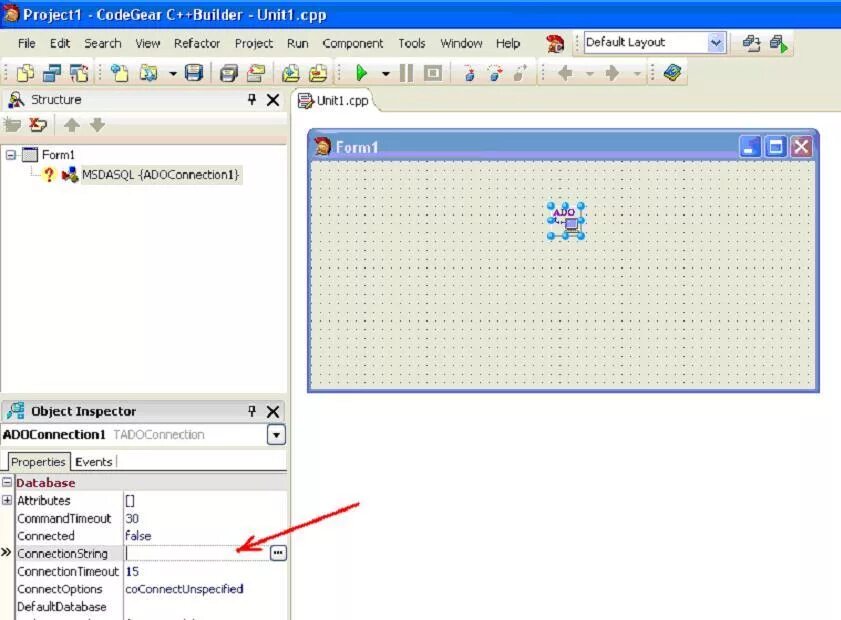Image resolution: width=841 pixels, height=620 pixels.
Task: Expand the Attributes property
Action: (x=6, y=500)
